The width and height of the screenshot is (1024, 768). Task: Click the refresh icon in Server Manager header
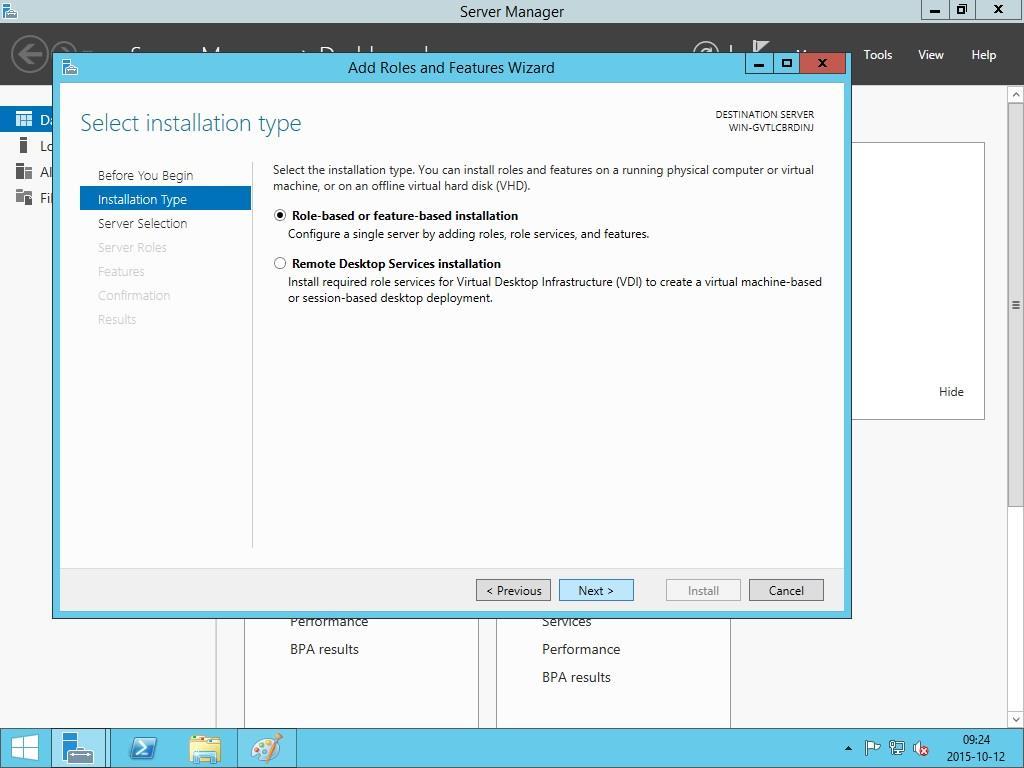click(705, 47)
